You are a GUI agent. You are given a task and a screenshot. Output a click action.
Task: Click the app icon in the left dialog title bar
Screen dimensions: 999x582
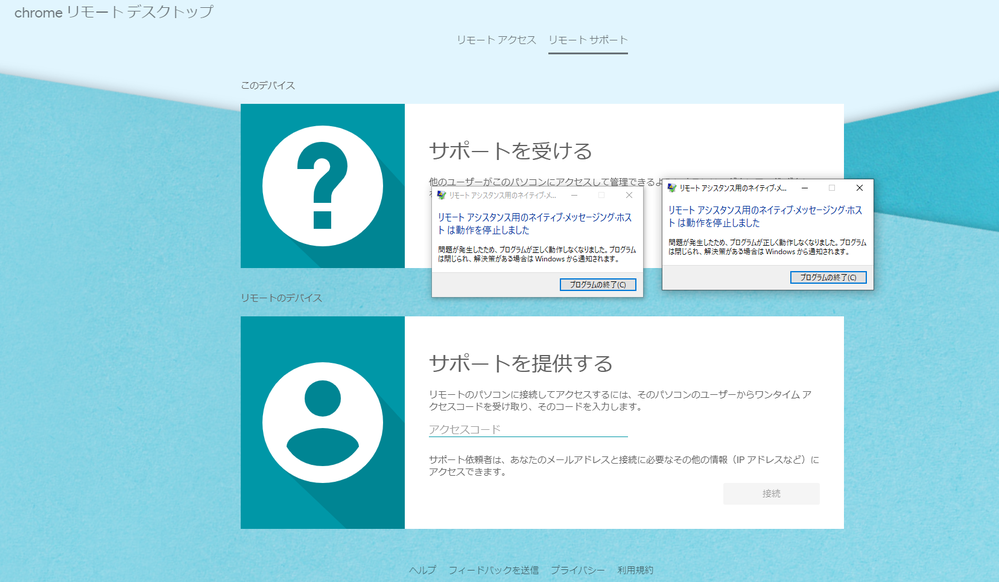441,194
